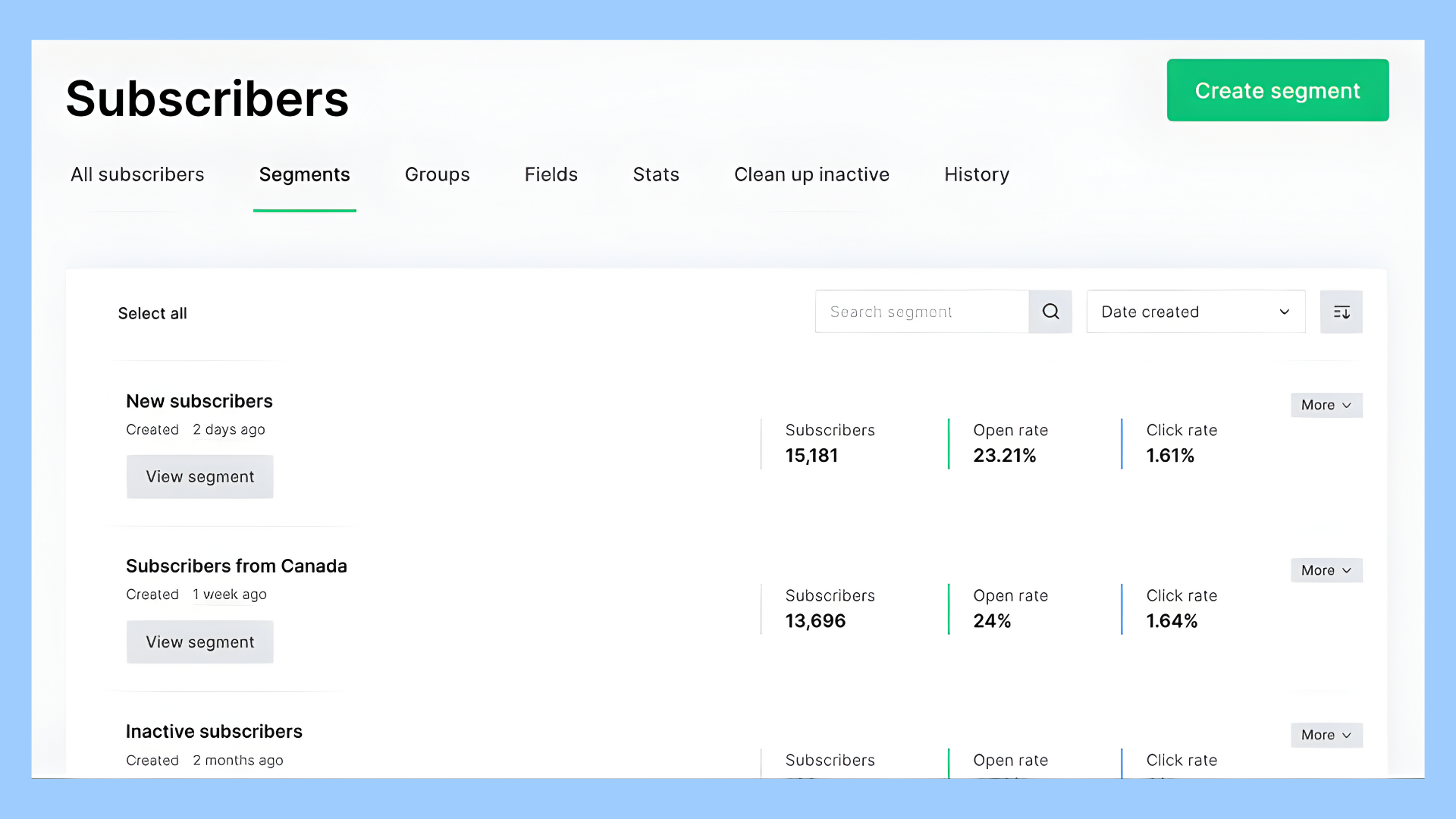
Task: Open the Subscribers from Canada segment name
Action: (x=237, y=566)
